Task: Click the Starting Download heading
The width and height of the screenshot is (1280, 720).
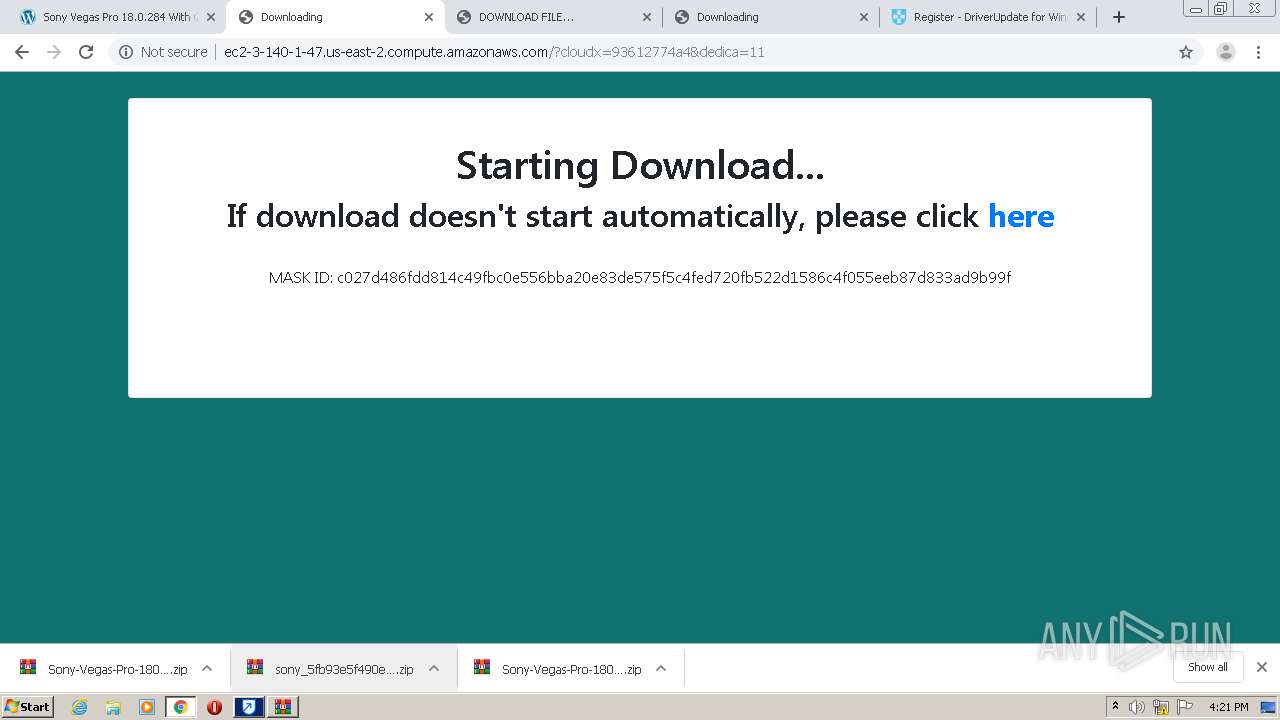Action: (x=640, y=165)
